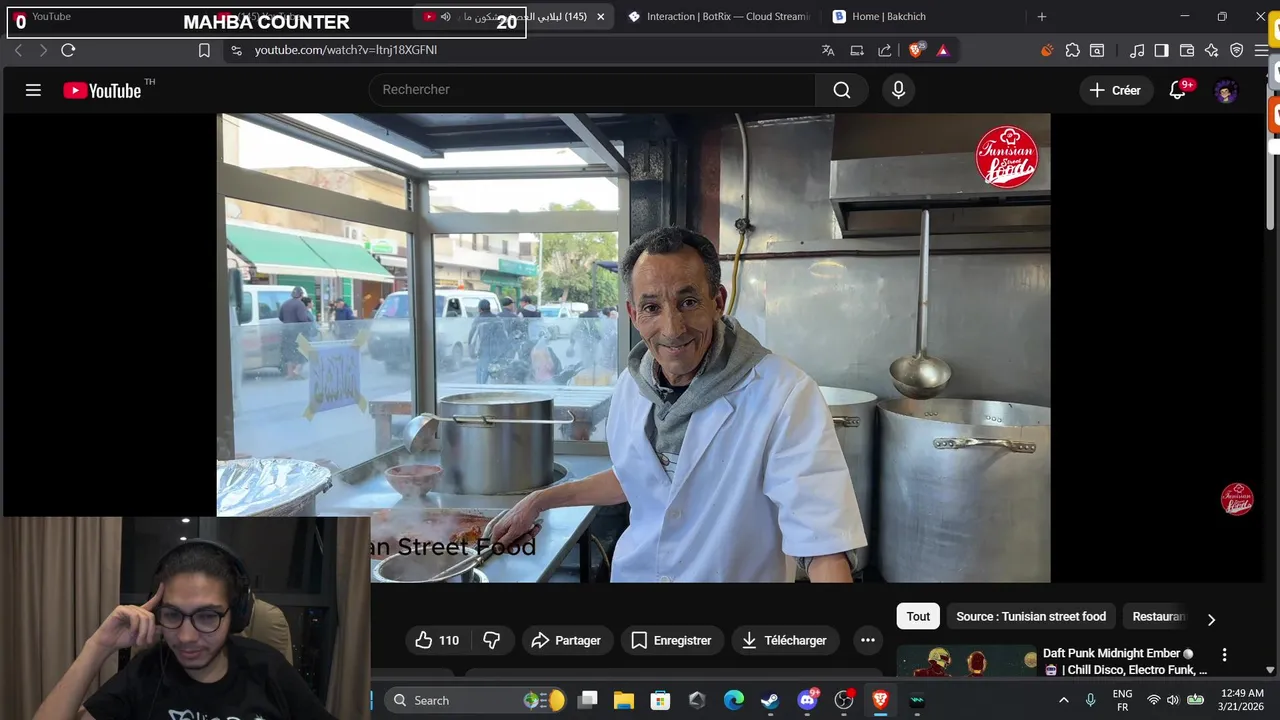
Task: Open Microsoft Edge from the taskbar
Action: coord(734,700)
